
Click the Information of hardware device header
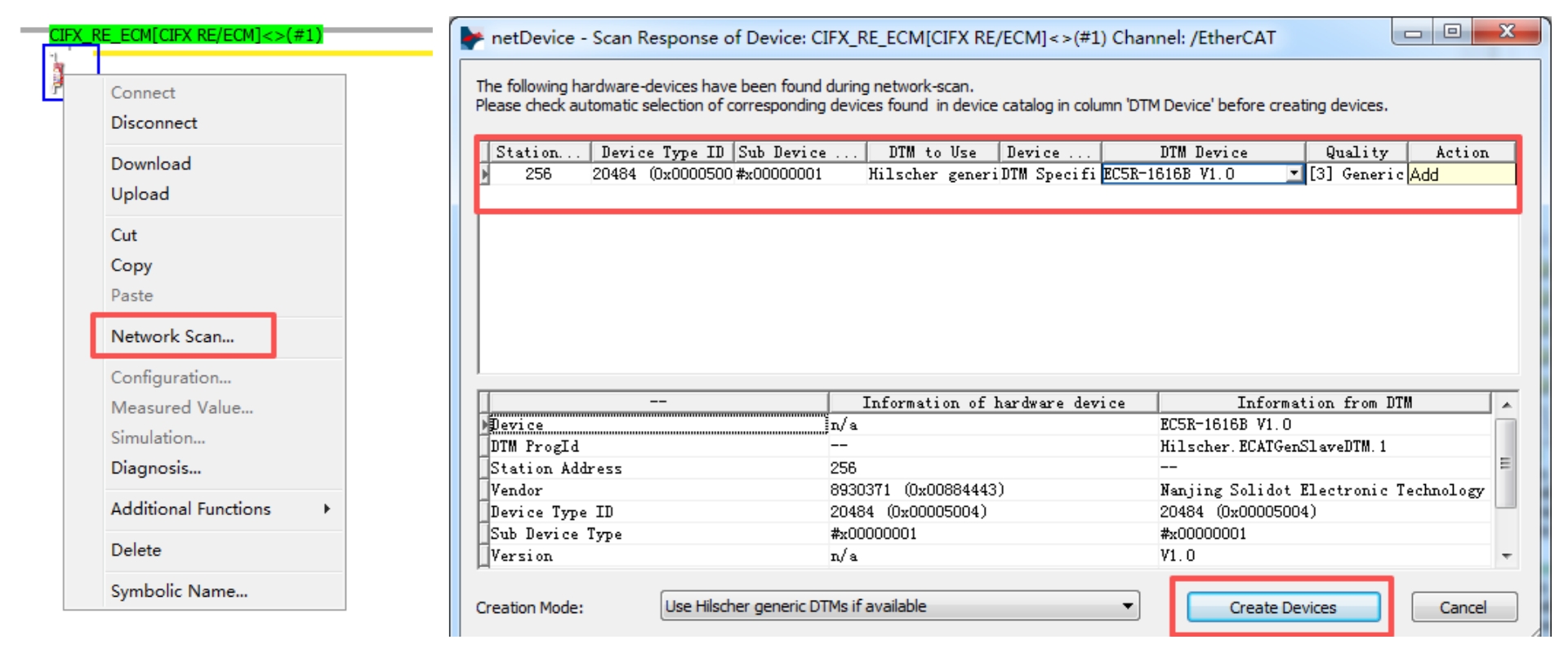point(993,402)
